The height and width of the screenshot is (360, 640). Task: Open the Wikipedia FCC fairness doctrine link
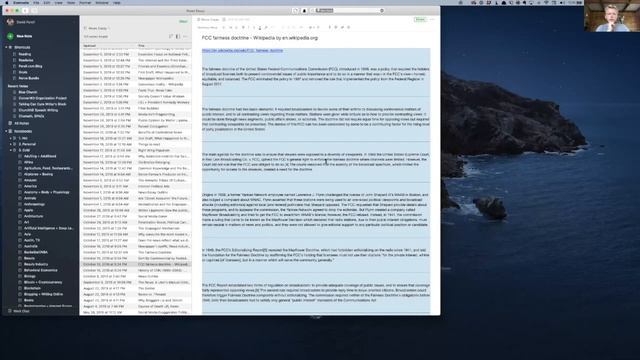[x=242, y=50]
